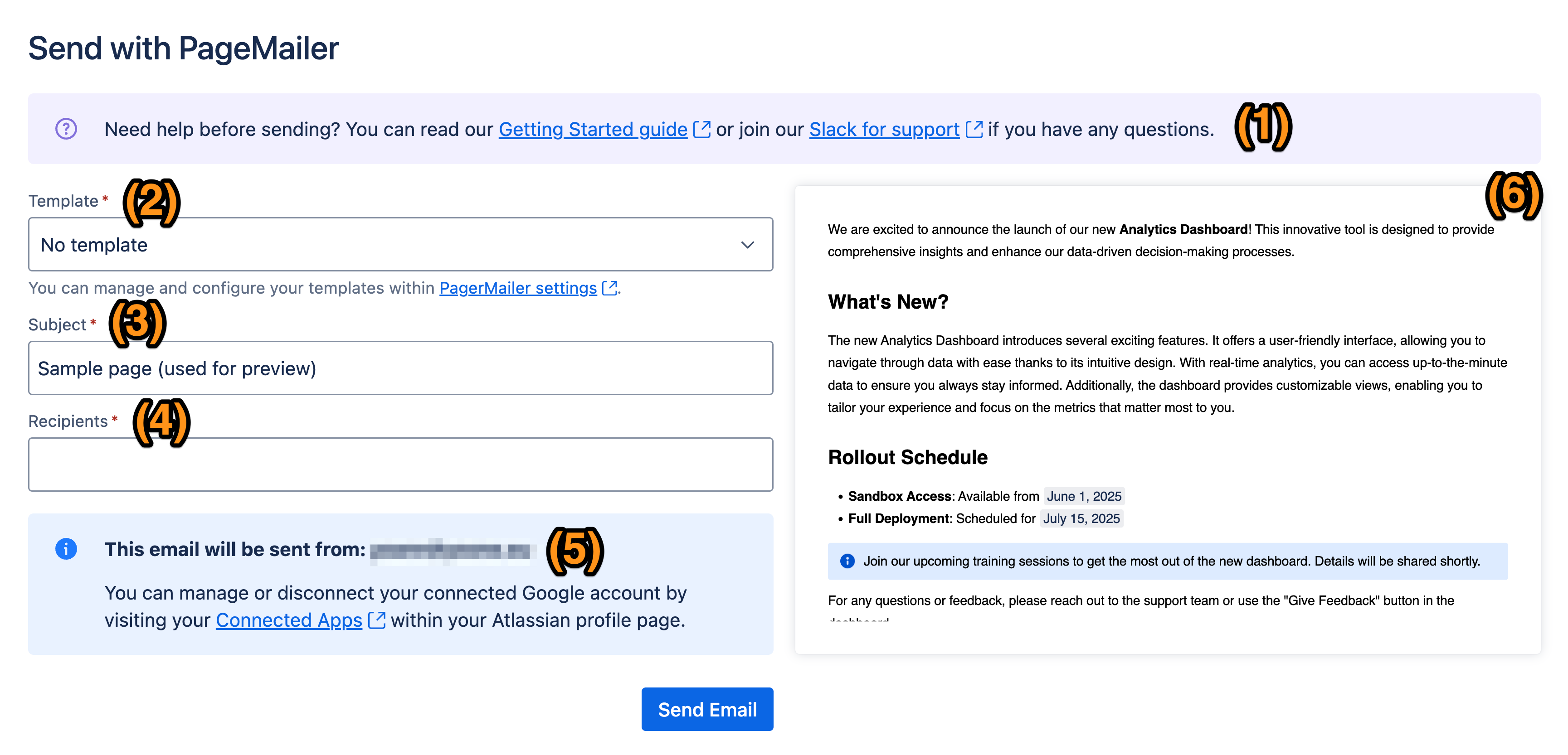Click the help question-mark icon in the banner
The height and width of the screenshot is (755, 1568).
click(x=66, y=129)
